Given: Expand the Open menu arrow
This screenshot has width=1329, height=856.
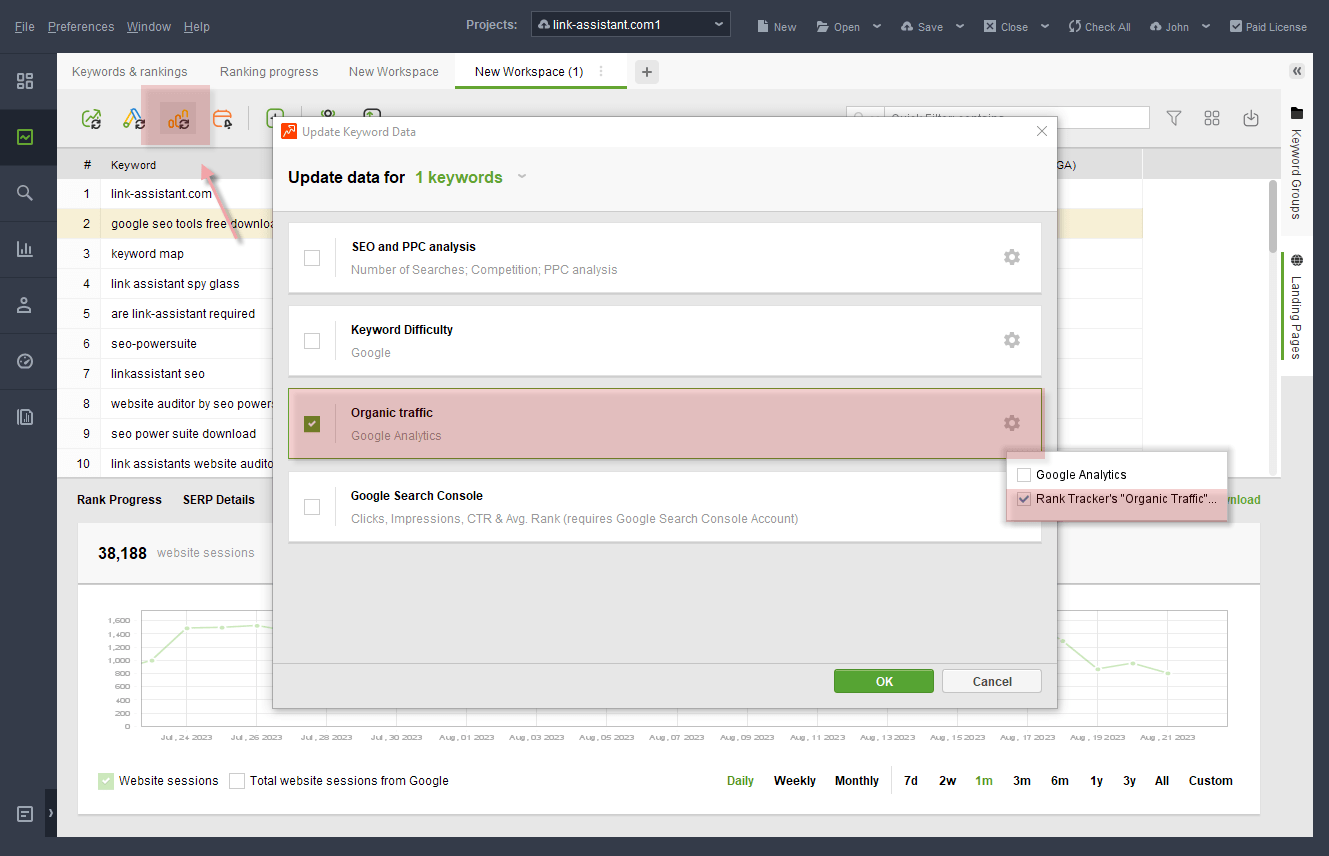Looking at the screenshot, I should tap(877, 27).
